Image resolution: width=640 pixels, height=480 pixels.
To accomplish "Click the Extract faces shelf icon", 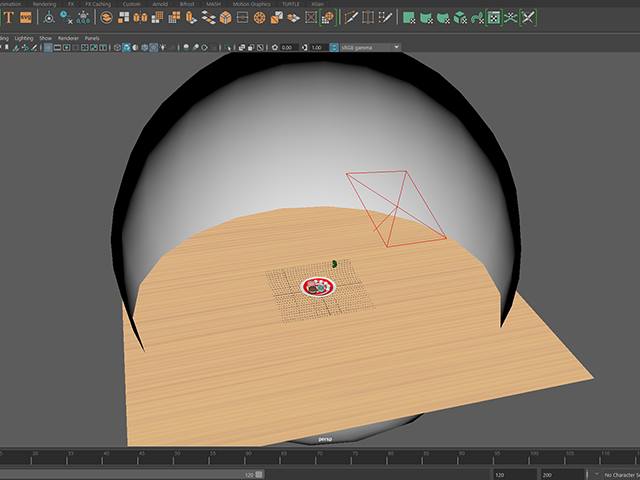I will click(x=276, y=18).
